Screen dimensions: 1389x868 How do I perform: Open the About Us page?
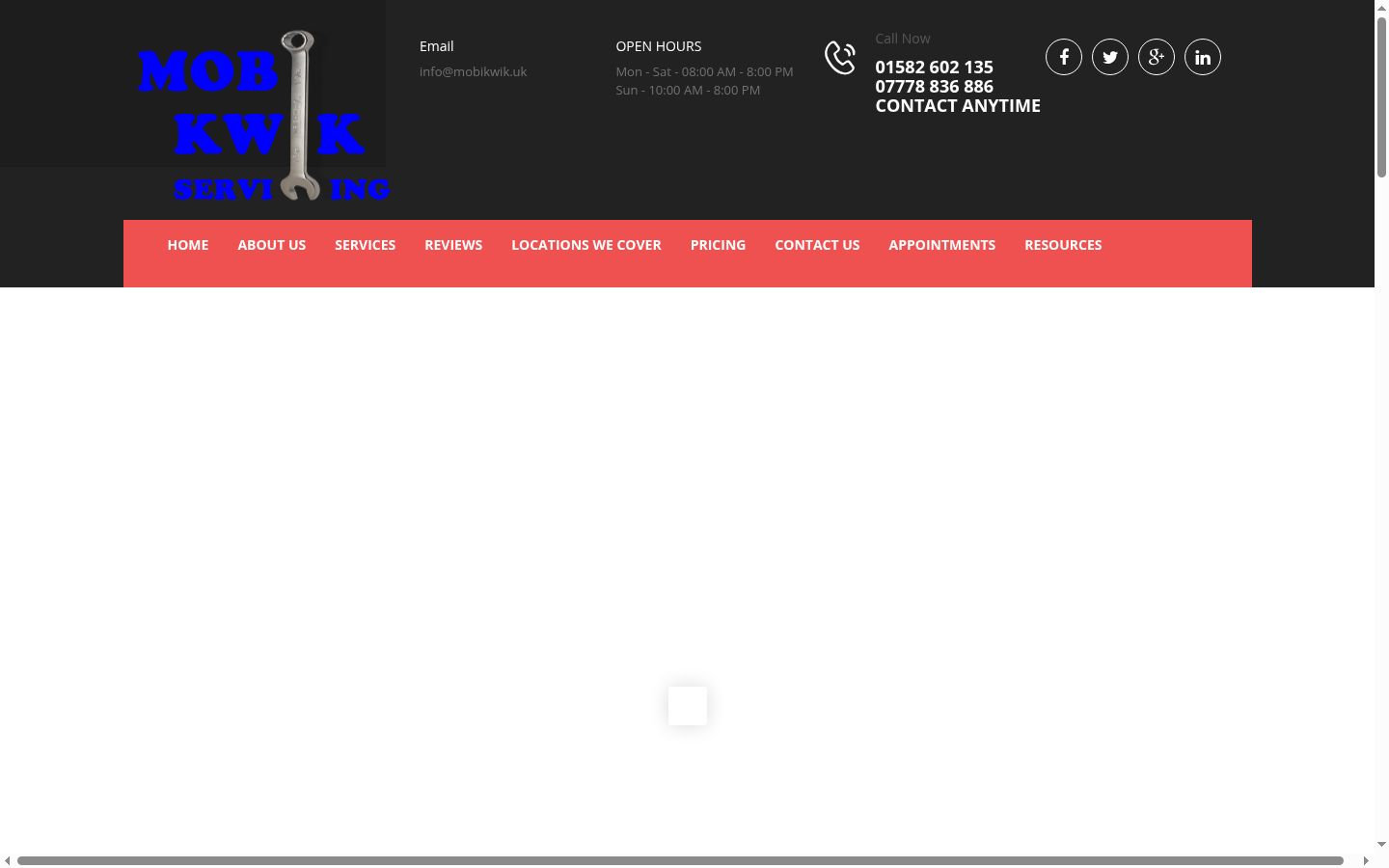(272, 245)
